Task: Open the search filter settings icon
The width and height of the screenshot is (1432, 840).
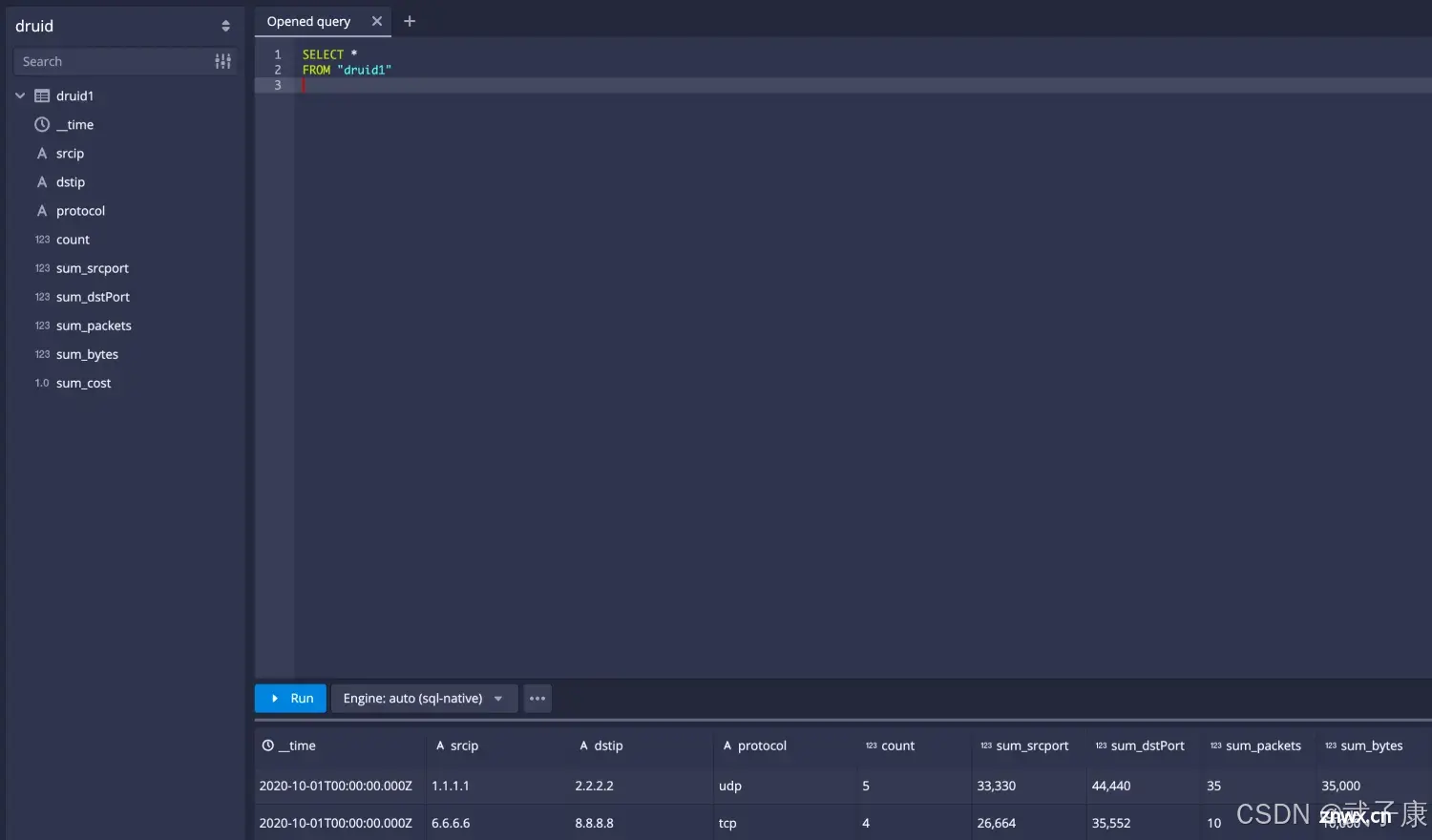Action: tap(222, 61)
